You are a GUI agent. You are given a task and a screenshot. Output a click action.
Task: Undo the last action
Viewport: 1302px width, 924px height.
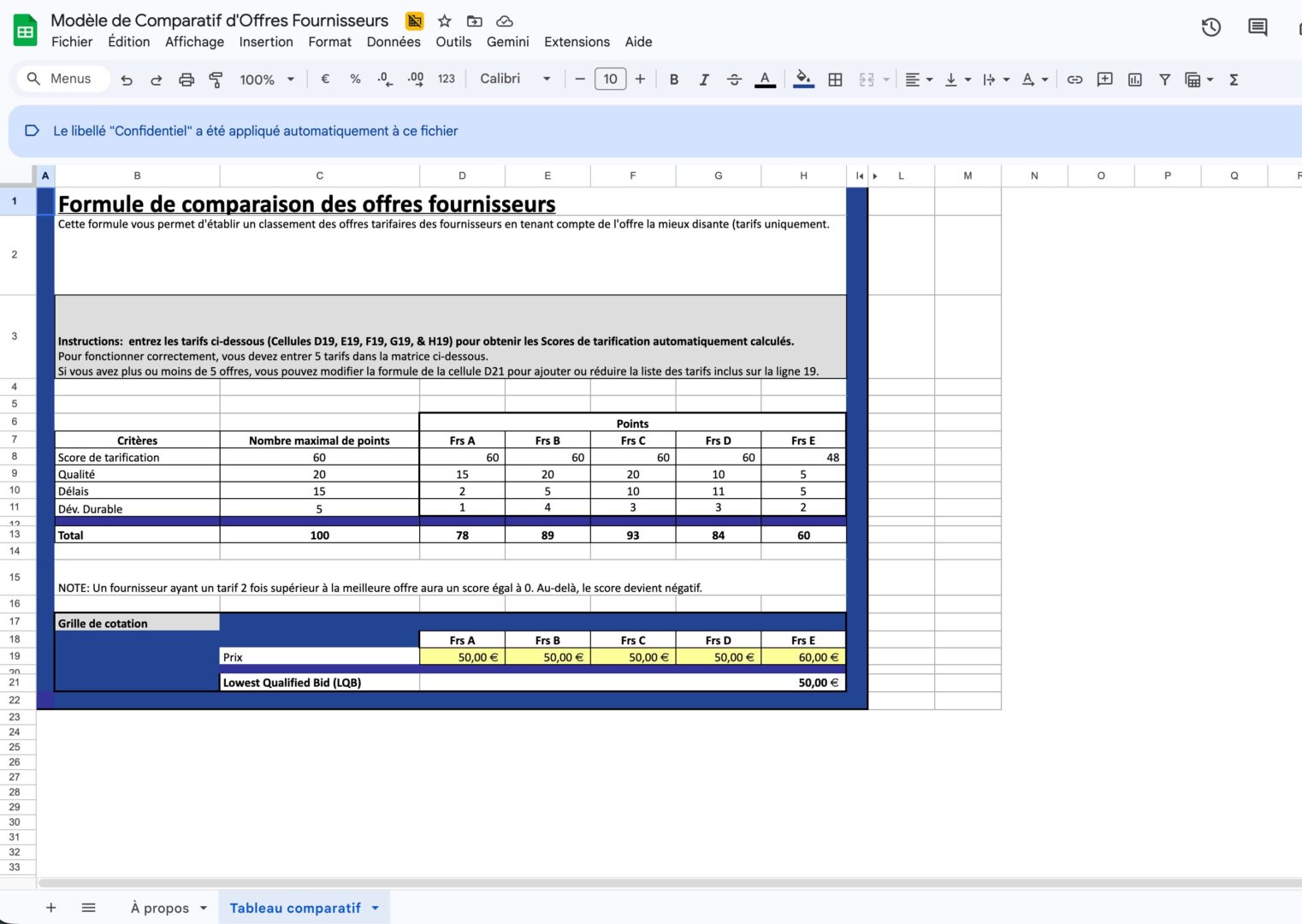[x=127, y=80]
